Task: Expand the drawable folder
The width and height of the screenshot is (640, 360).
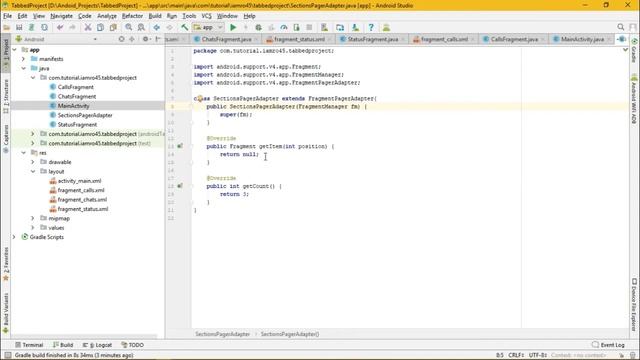Action: coord(33,162)
